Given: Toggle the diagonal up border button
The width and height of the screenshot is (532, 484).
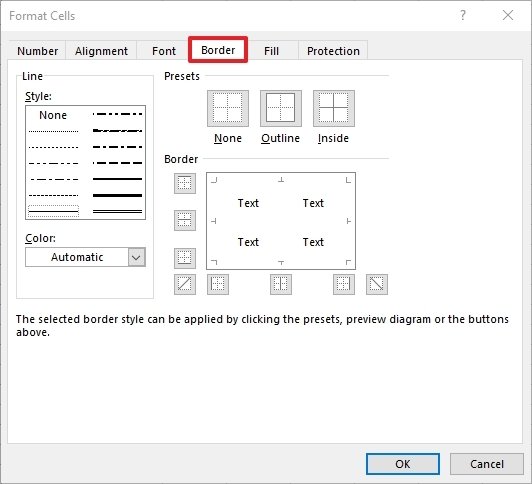Looking at the screenshot, I should (185, 284).
